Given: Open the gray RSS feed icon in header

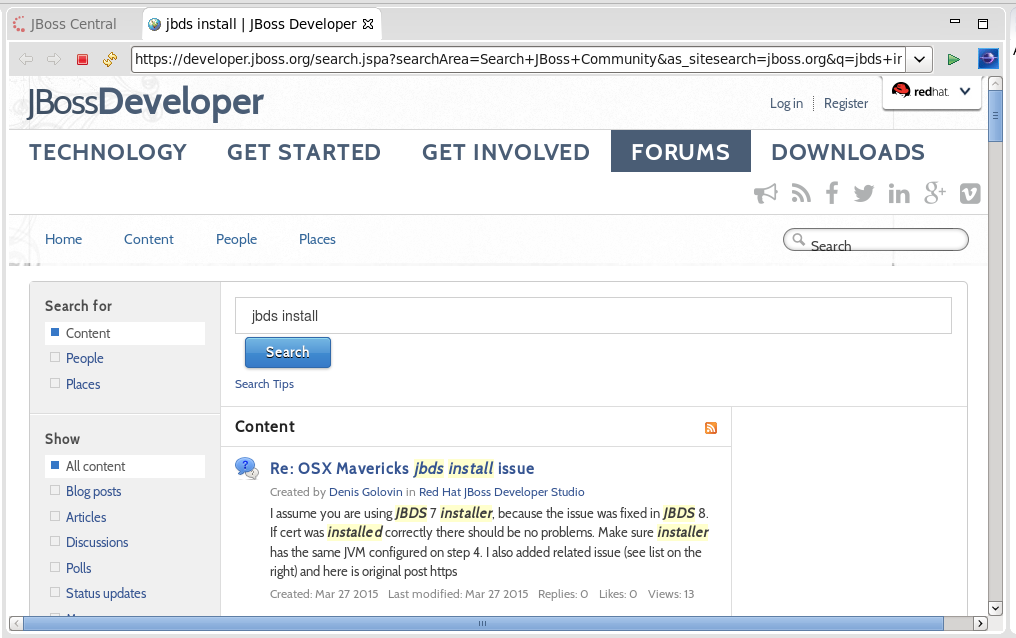Looking at the screenshot, I should click(x=801, y=193).
